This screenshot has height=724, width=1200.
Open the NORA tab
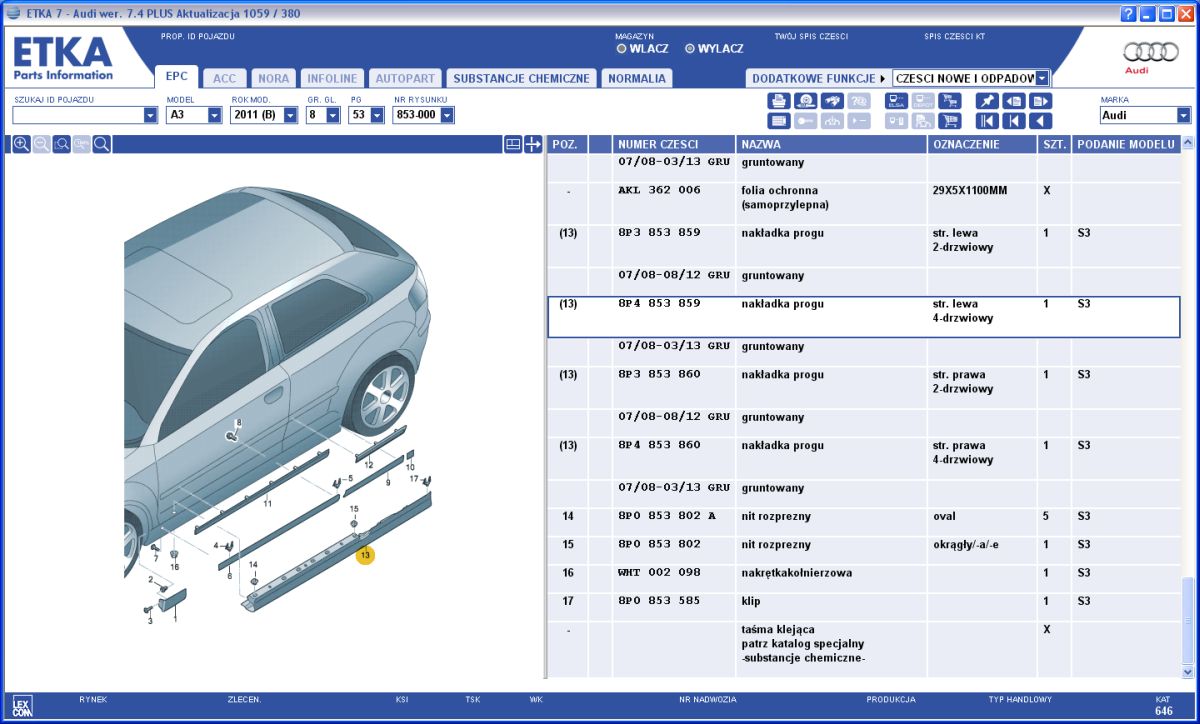[274, 78]
